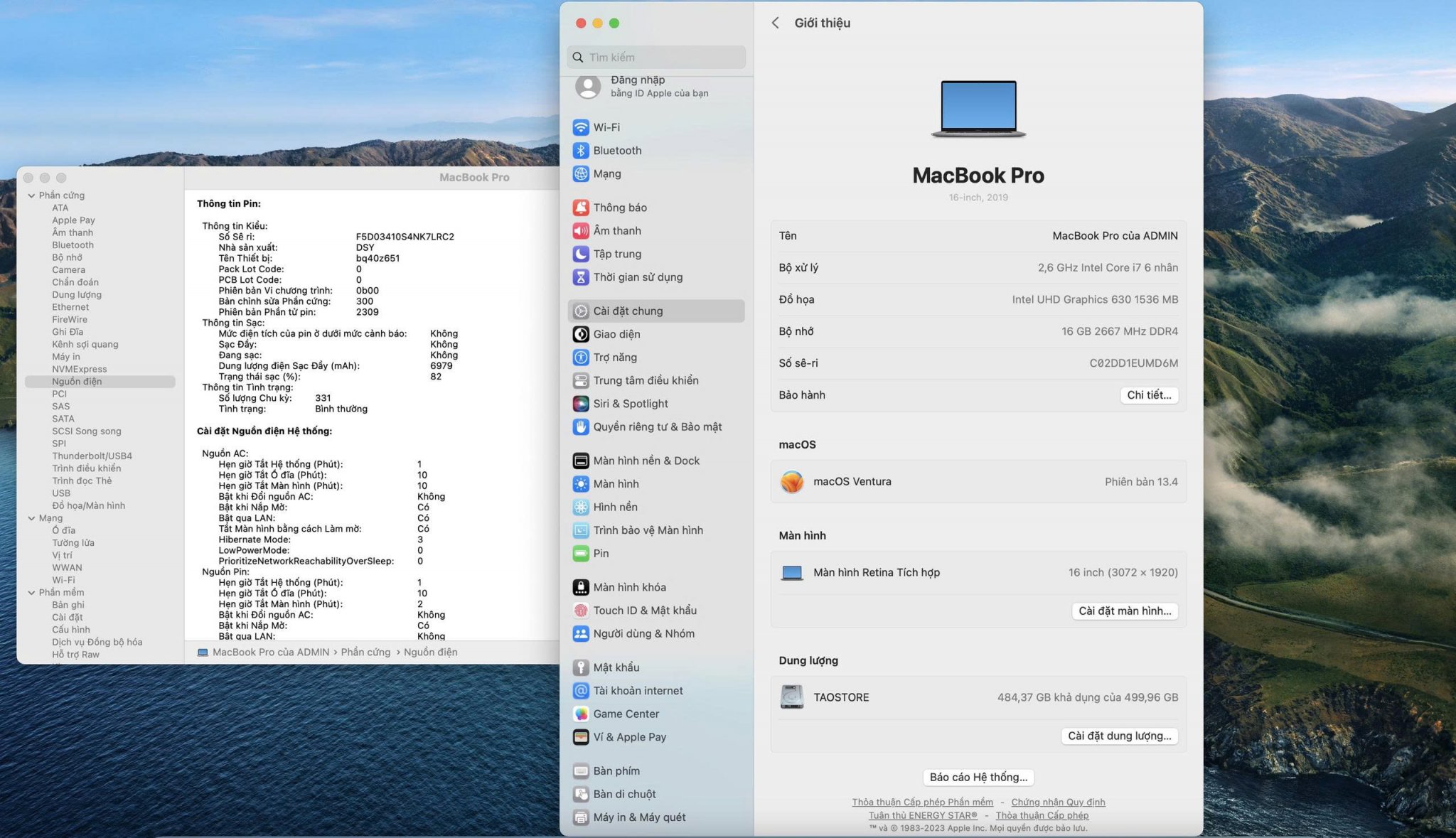Select USB in hardware tree
The height and width of the screenshot is (838, 1456).
tap(61, 493)
